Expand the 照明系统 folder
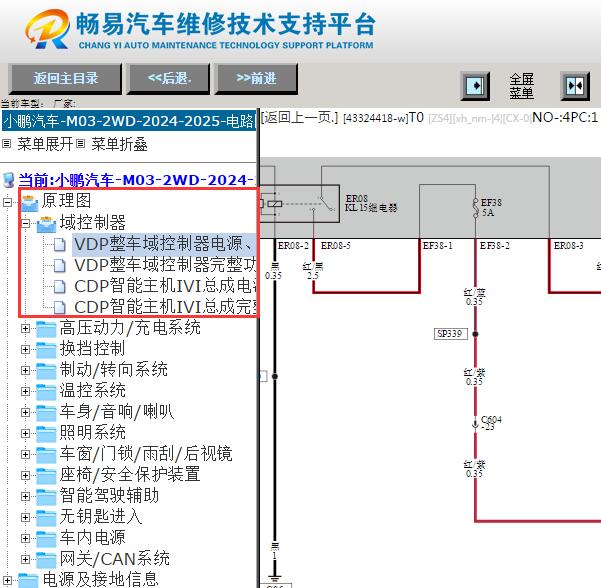601x588 pixels. (x=25, y=433)
